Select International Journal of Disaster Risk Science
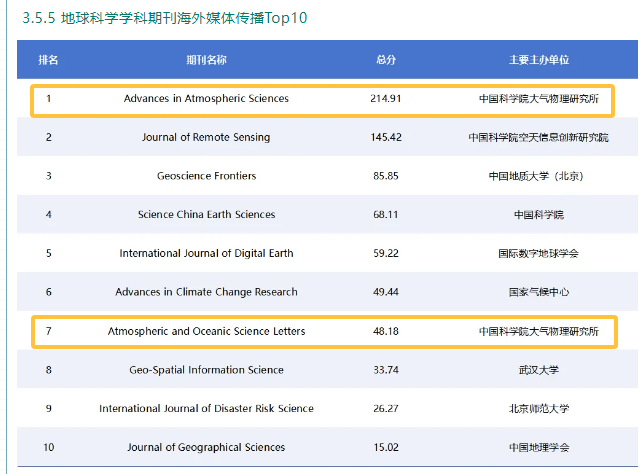The width and height of the screenshot is (642, 474). [206, 408]
